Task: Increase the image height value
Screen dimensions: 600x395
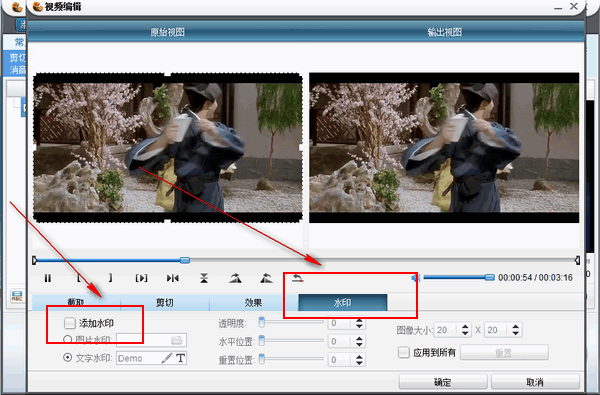Action: point(516,327)
